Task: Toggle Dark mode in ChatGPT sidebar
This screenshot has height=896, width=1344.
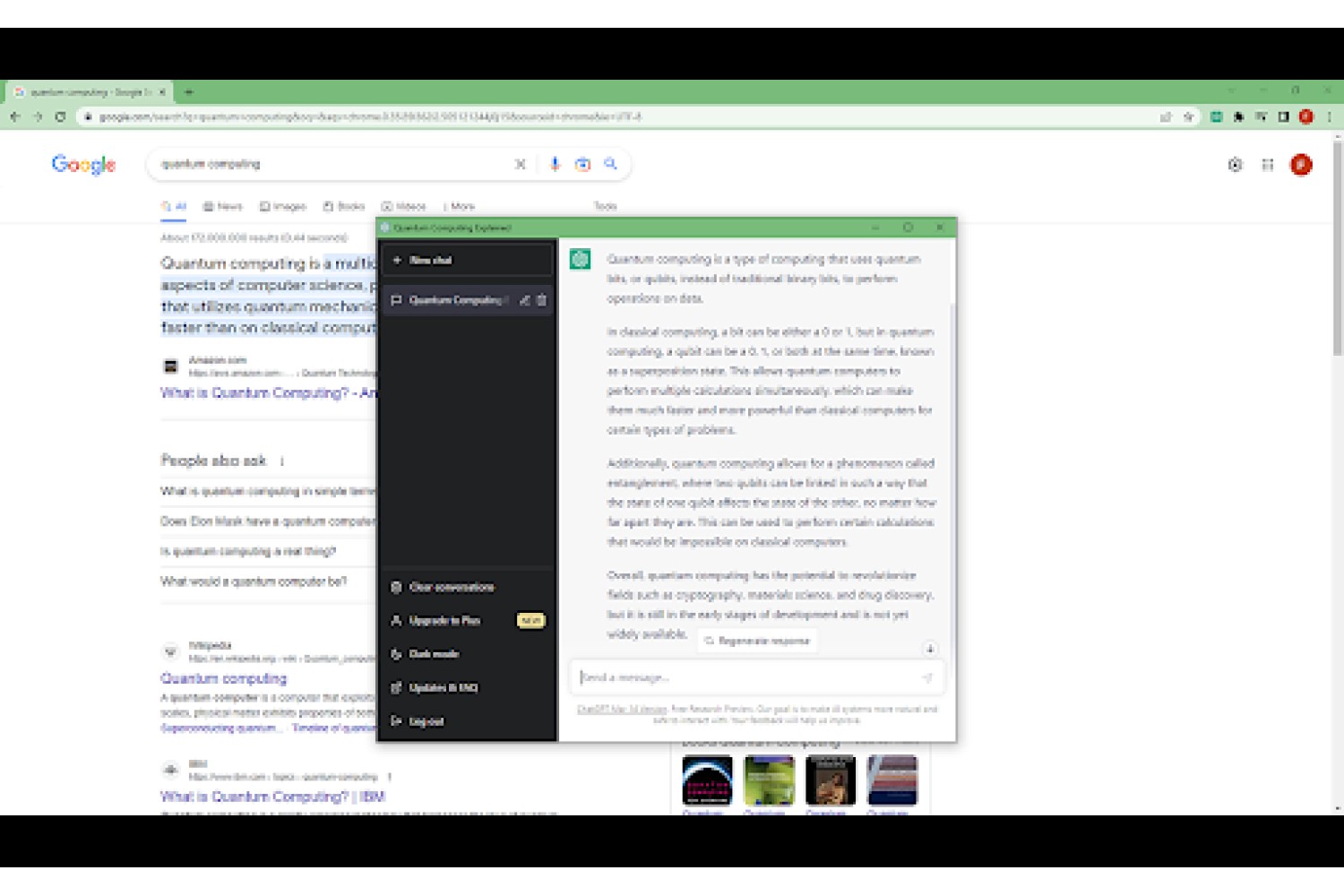Action: coord(468,654)
